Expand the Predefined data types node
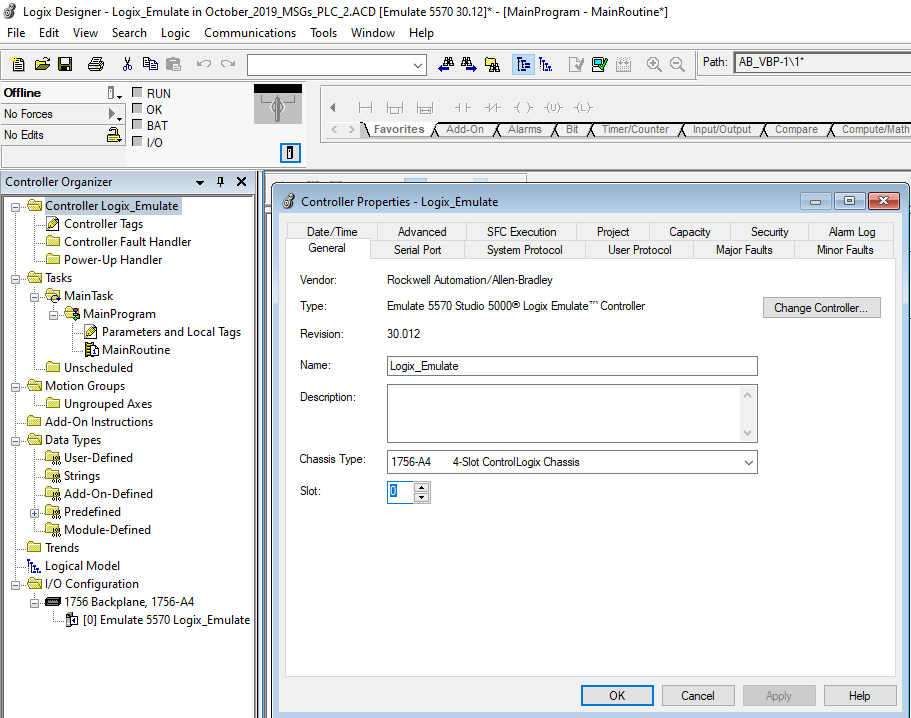 (35, 513)
